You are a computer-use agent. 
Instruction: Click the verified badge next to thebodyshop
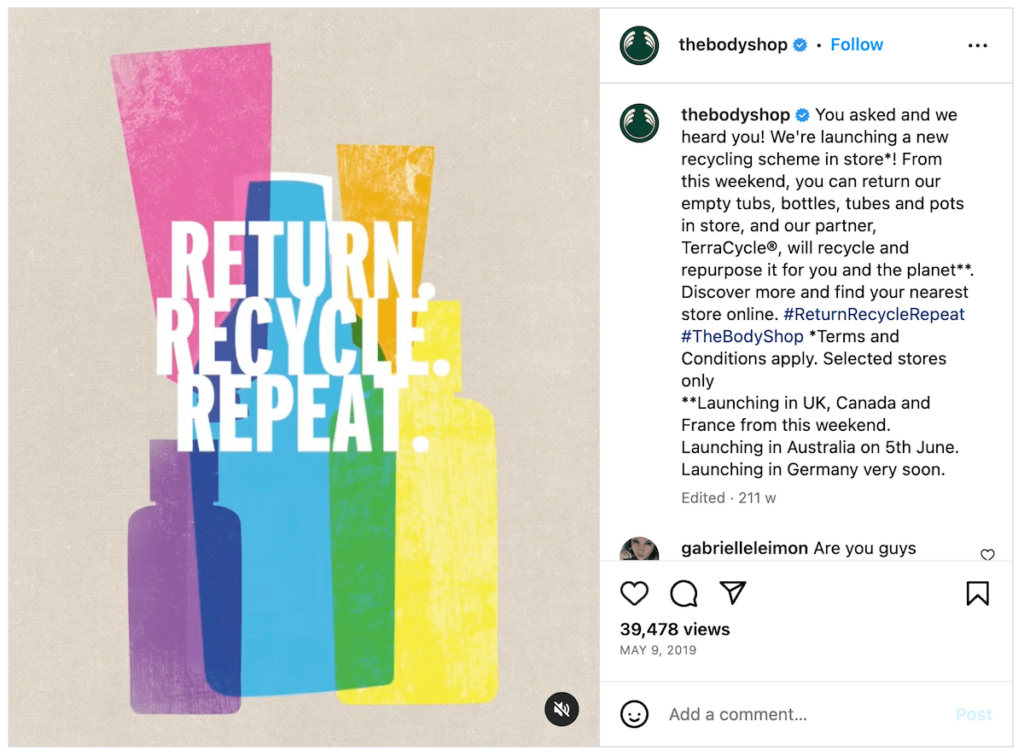pyautogui.click(x=798, y=44)
